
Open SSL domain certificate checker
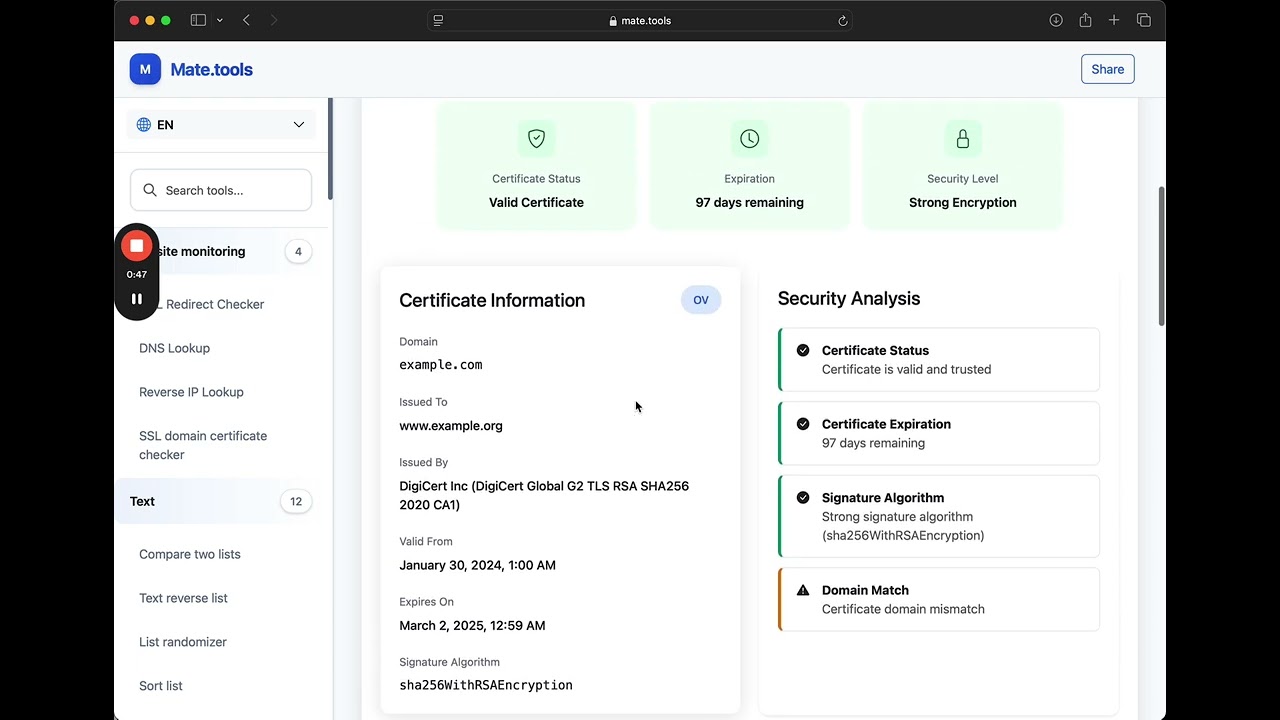pos(203,445)
